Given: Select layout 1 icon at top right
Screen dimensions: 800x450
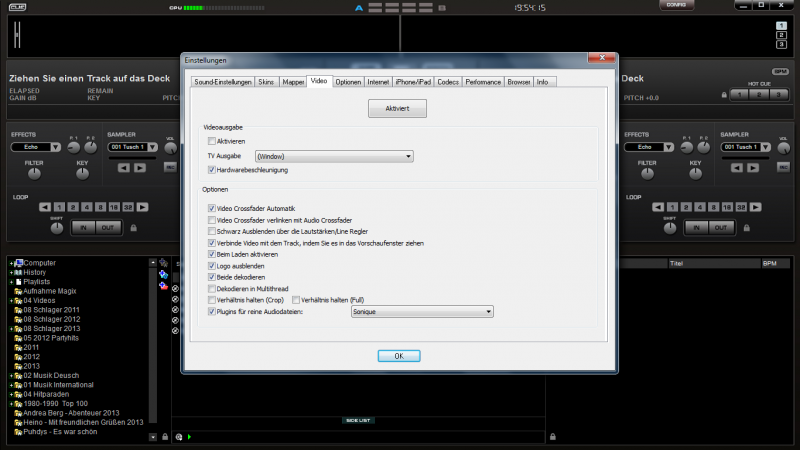Looking at the screenshot, I should coord(781,26).
